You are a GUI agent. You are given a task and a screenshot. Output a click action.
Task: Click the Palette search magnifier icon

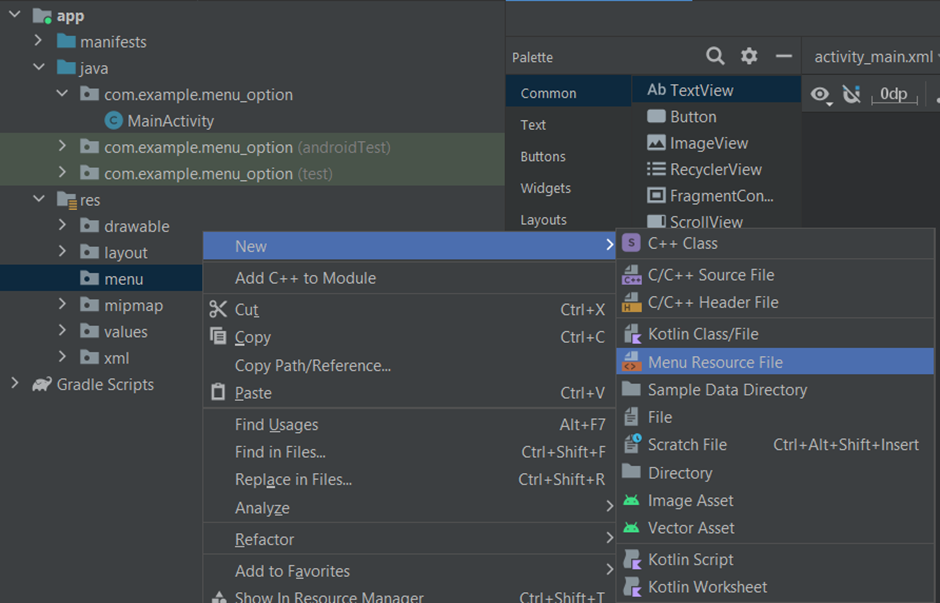[x=715, y=56]
